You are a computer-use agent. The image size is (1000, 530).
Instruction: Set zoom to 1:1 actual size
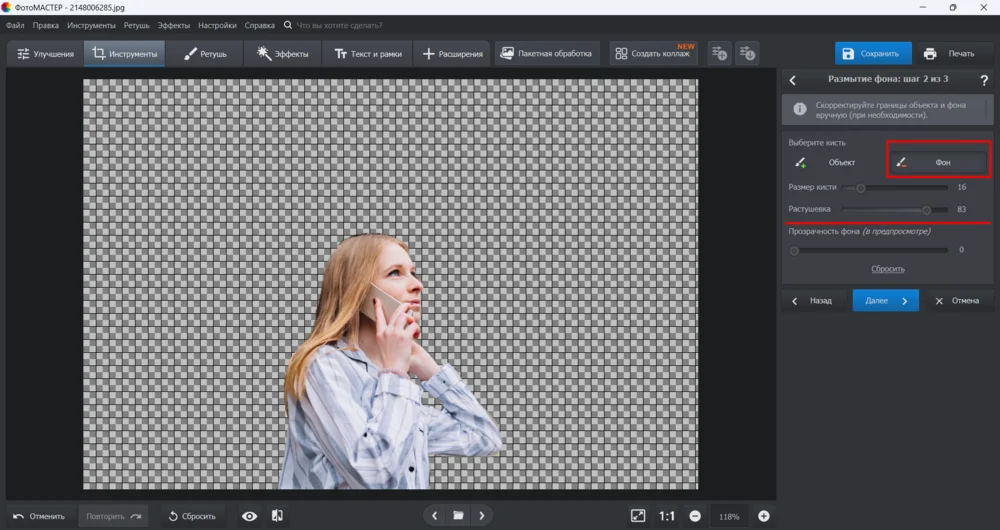click(x=667, y=516)
